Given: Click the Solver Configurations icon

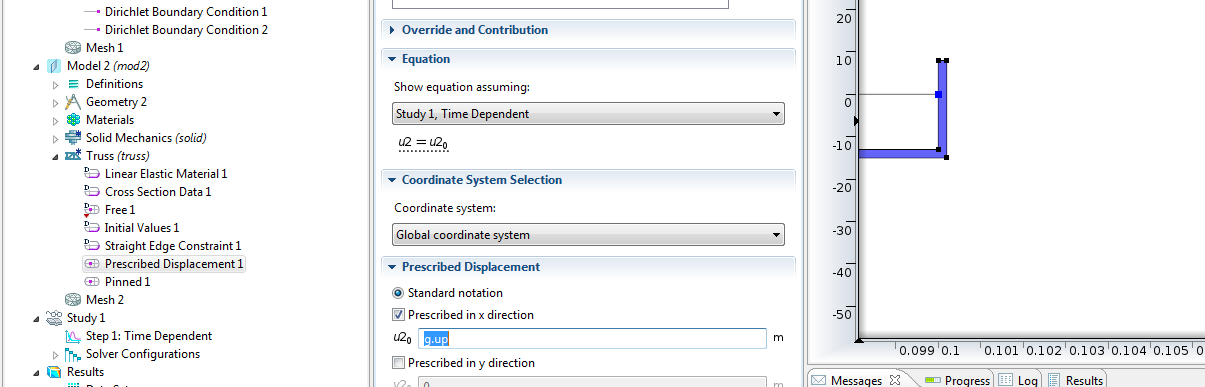Looking at the screenshot, I should tap(73, 354).
